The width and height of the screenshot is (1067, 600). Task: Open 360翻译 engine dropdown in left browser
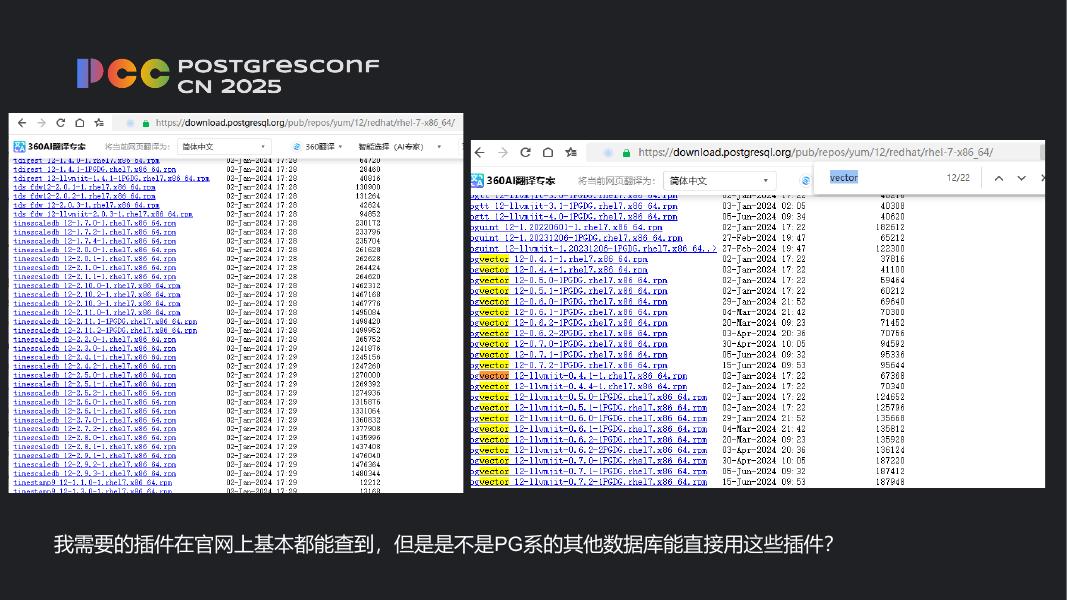click(318, 146)
